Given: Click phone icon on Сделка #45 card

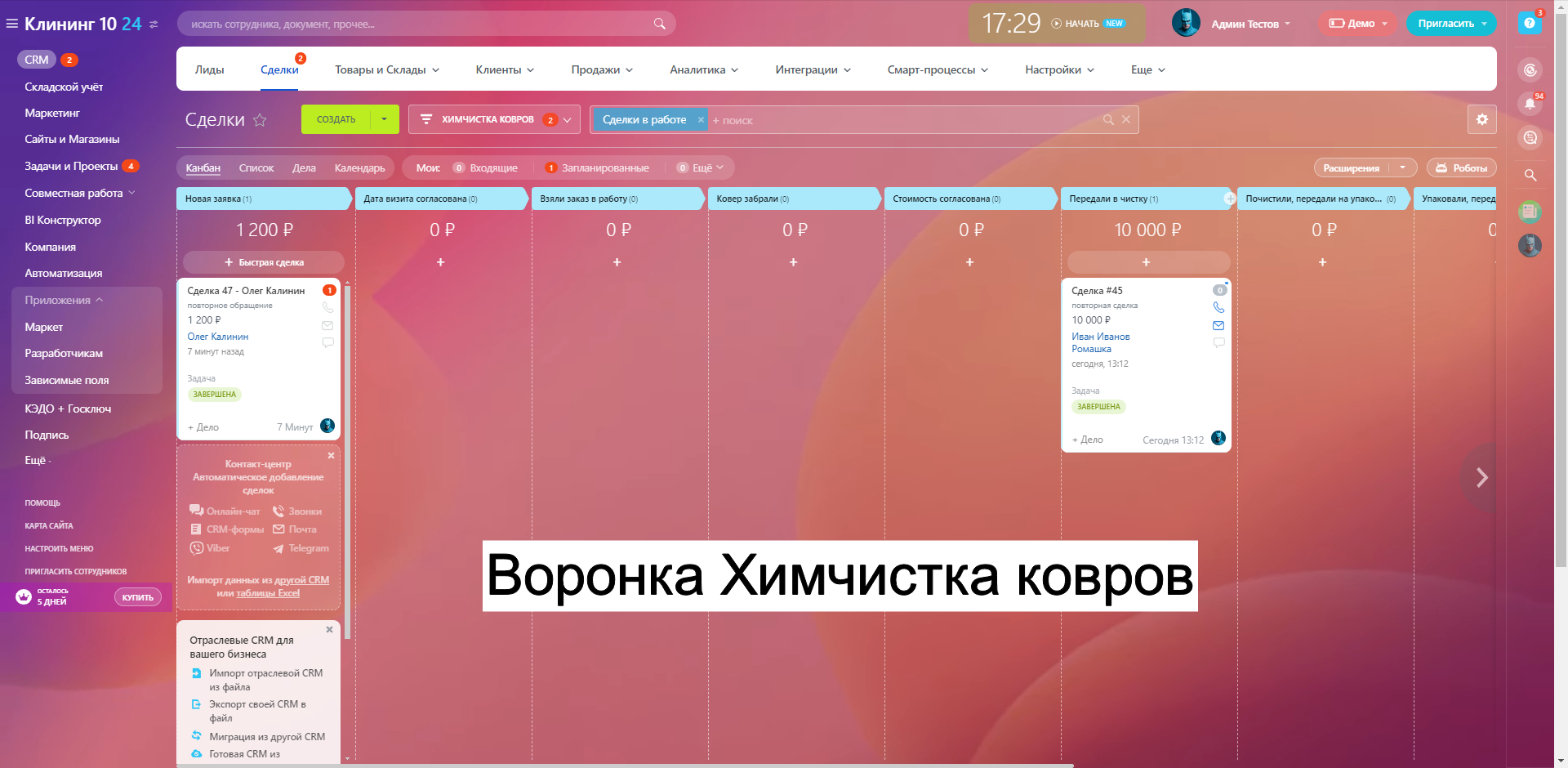Looking at the screenshot, I should click(1218, 308).
